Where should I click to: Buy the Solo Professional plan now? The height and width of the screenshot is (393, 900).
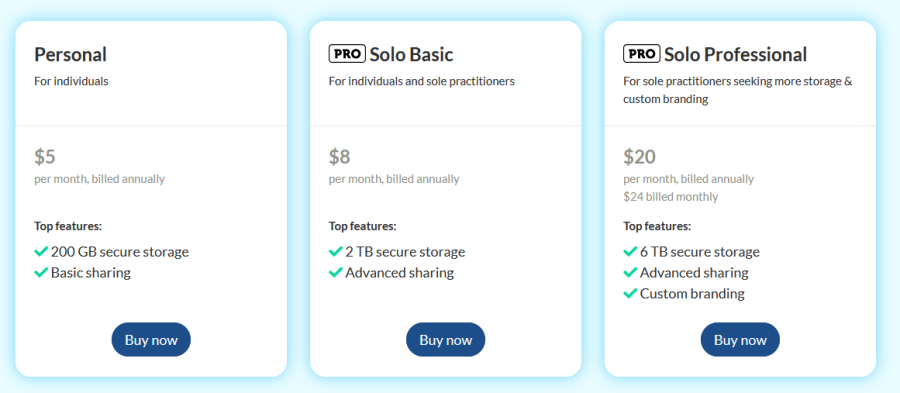740,340
